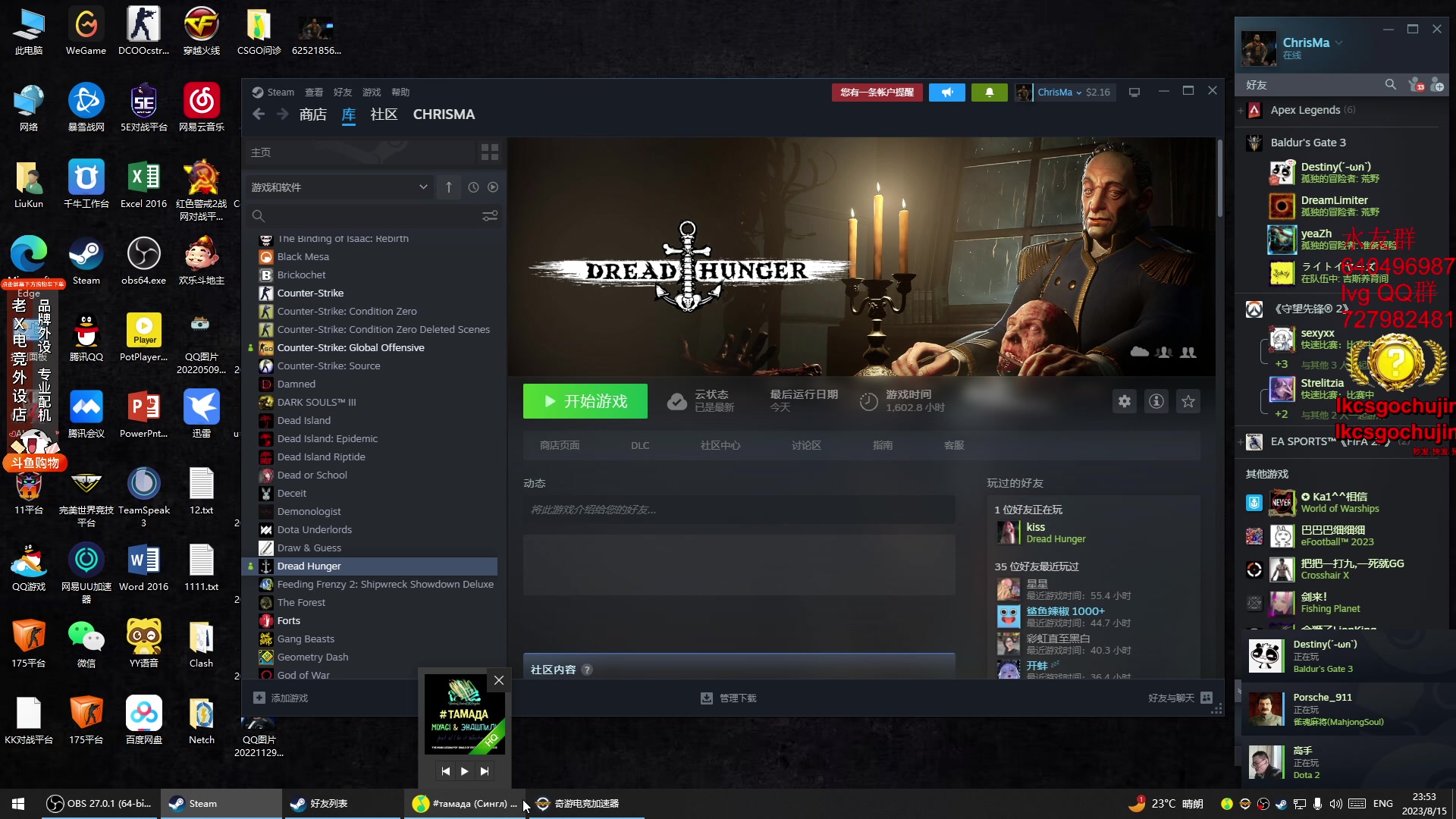Open the green notifications bell

point(989,93)
